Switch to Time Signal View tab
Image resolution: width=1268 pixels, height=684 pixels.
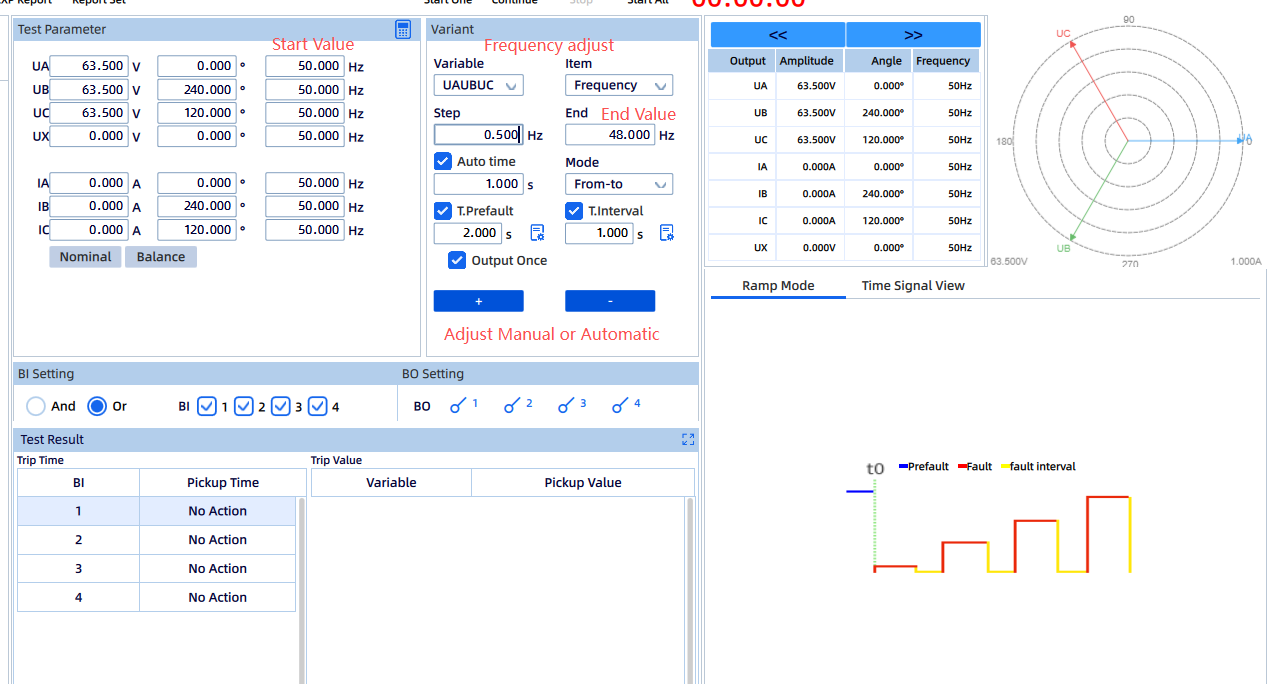912,286
